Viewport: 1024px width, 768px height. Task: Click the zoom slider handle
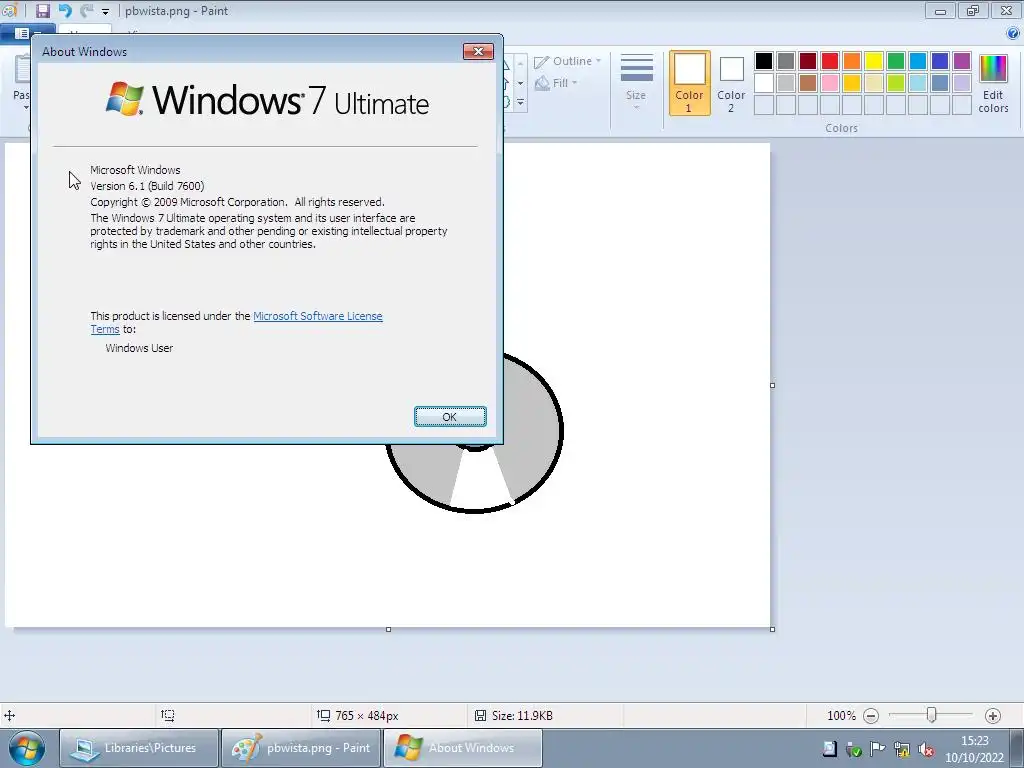coord(932,715)
